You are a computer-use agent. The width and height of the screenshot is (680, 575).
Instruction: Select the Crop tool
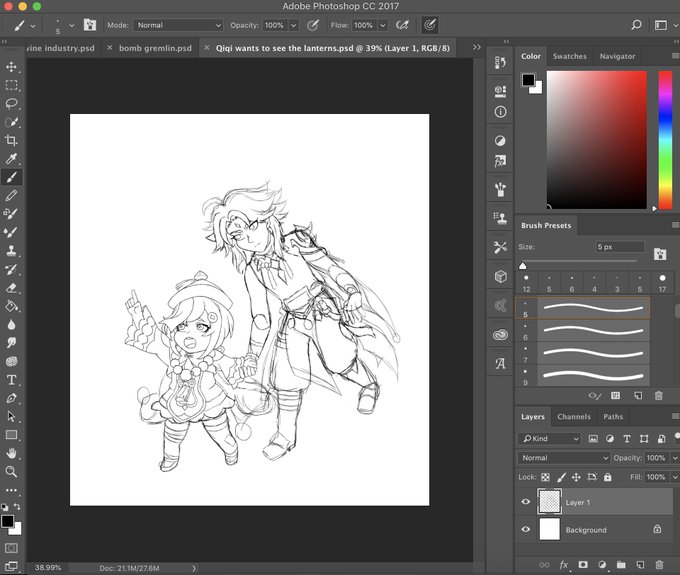pyautogui.click(x=11, y=140)
